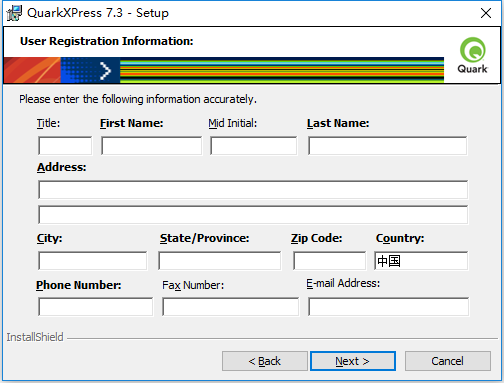Focus the City input field
Image resolution: width=504 pixels, height=383 pixels.
[x=92, y=261]
